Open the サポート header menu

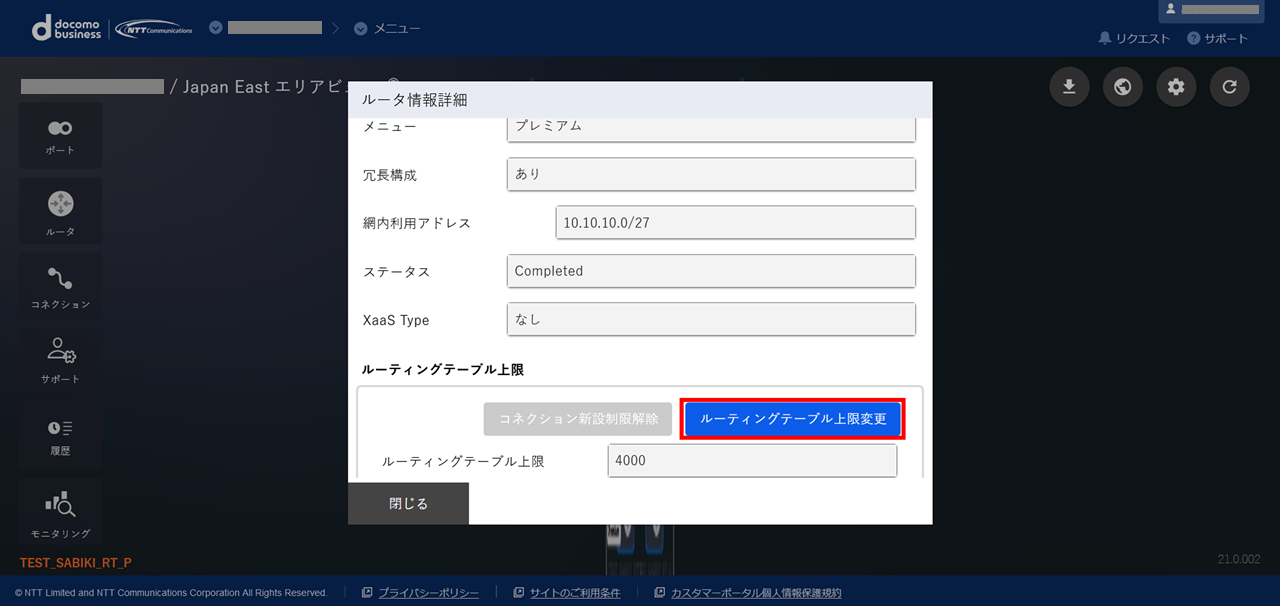(1217, 38)
